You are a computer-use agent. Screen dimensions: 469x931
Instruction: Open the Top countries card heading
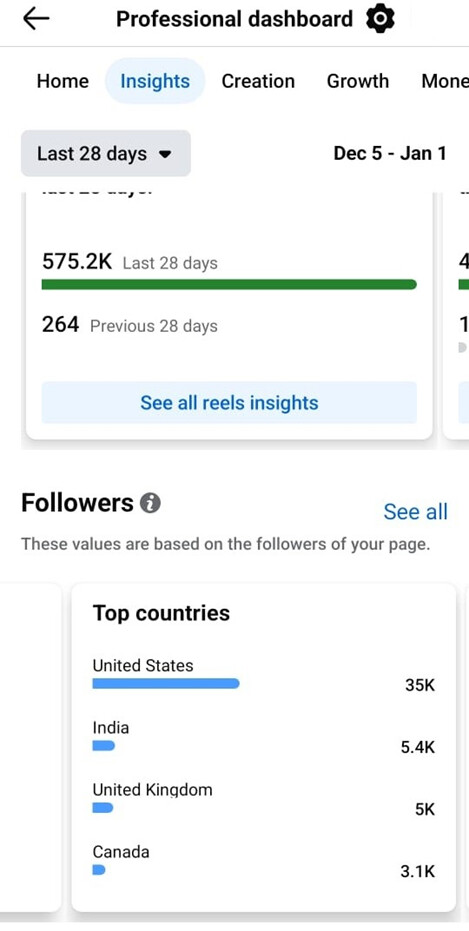(161, 613)
